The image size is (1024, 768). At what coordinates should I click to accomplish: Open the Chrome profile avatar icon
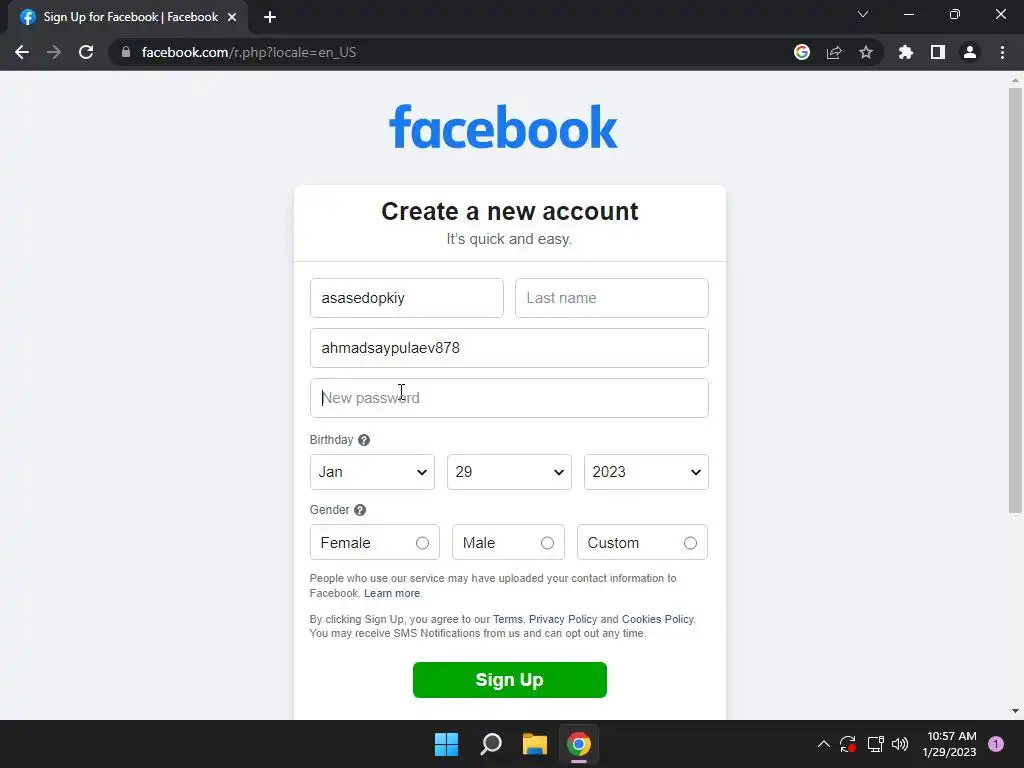coord(970,52)
